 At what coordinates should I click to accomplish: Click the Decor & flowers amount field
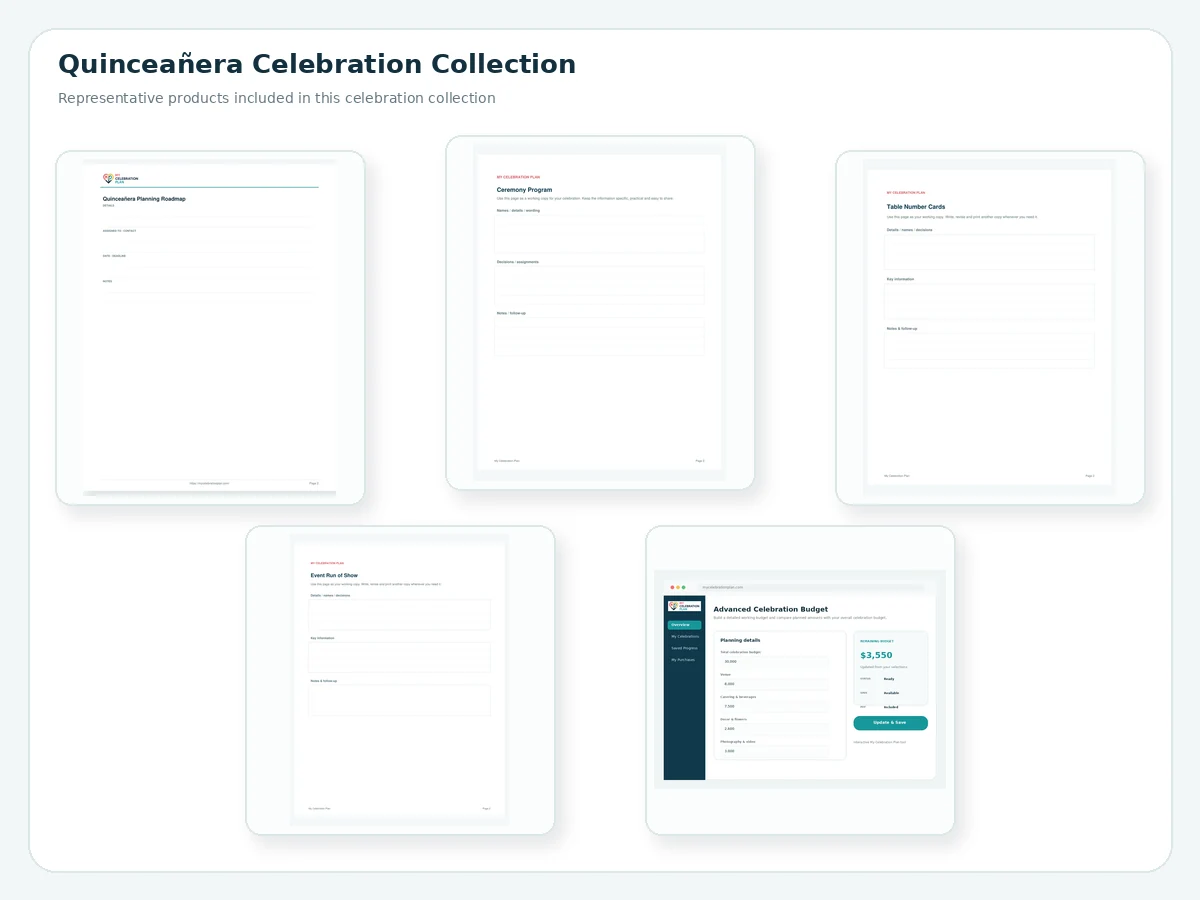click(775, 729)
